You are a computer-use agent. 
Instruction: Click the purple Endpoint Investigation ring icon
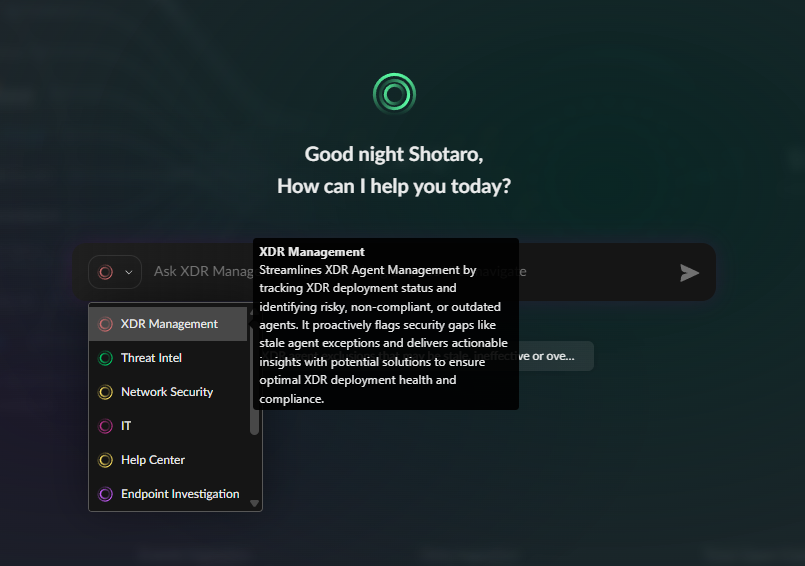click(105, 494)
